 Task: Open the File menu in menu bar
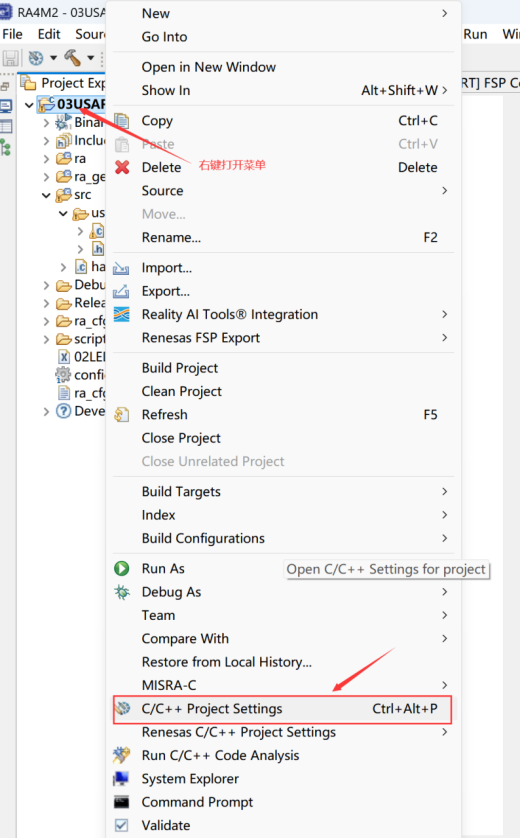[x=13, y=34]
